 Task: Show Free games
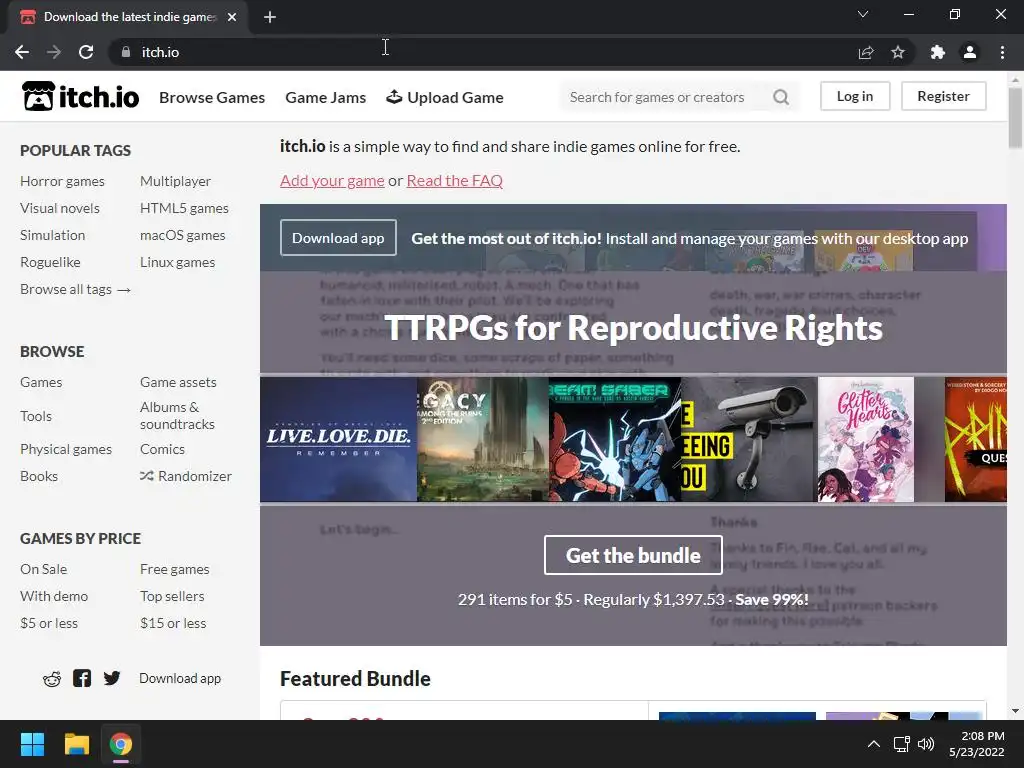(175, 569)
